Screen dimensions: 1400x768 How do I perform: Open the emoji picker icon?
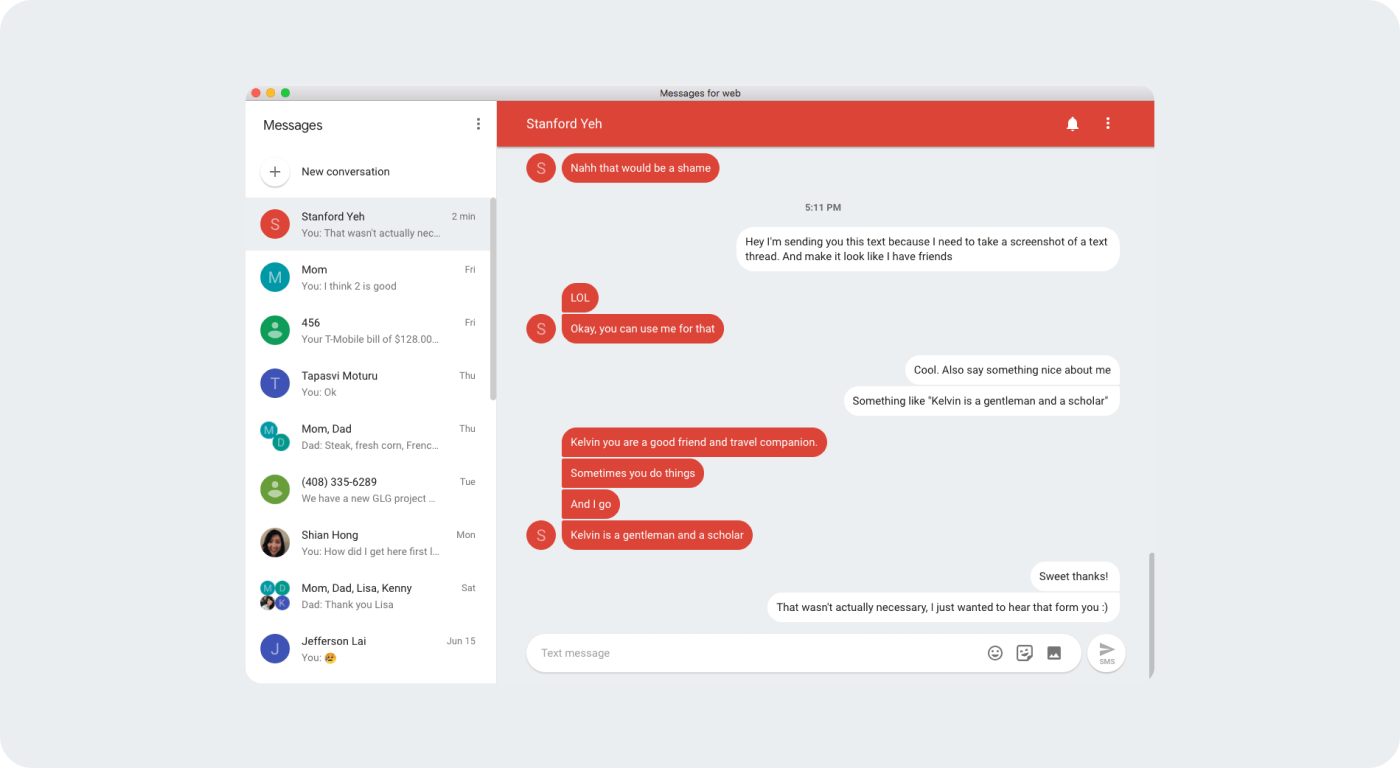[x=995, y=652]
